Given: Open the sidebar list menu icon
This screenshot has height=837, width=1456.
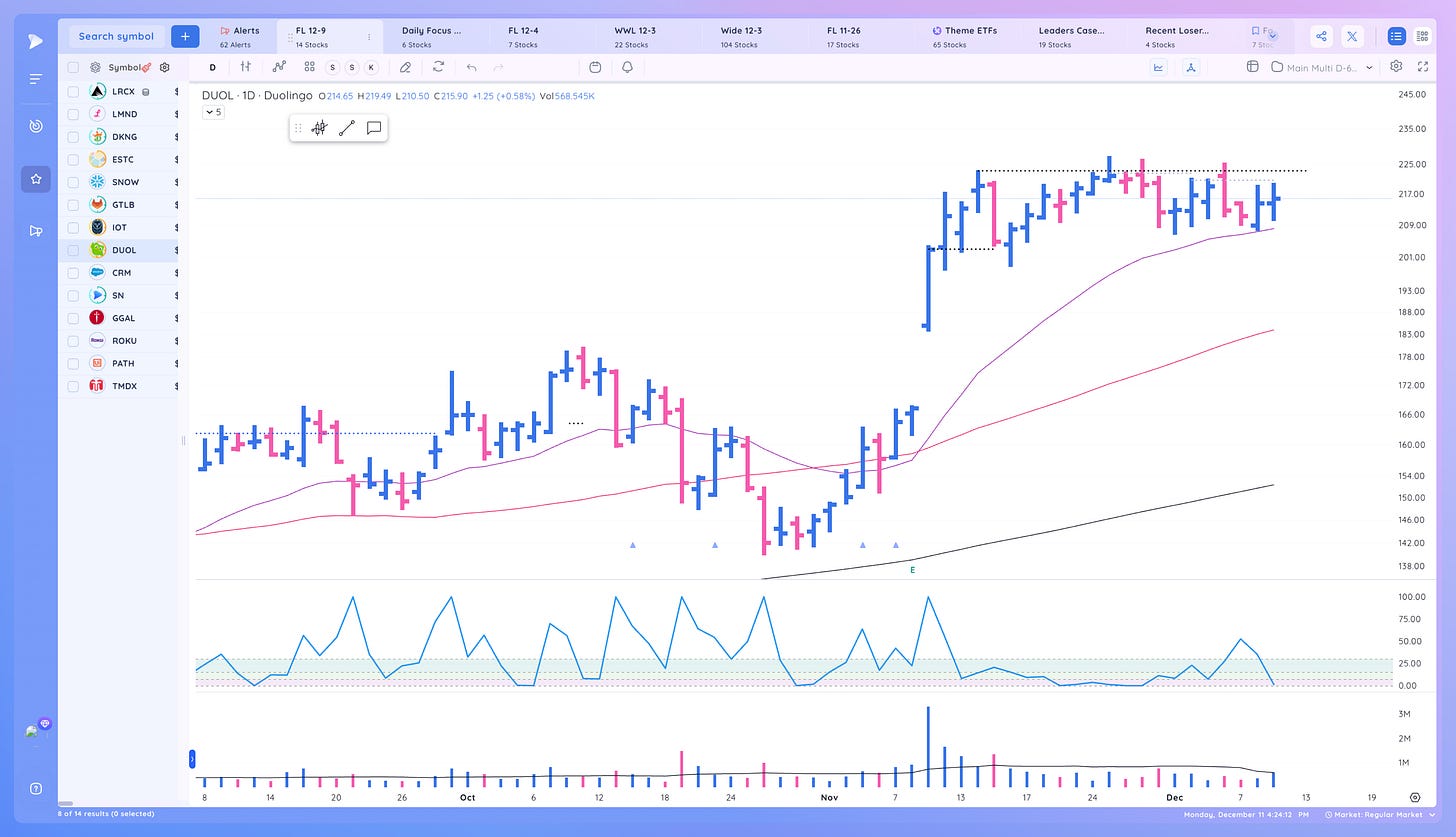Looking at the screenshot, I should tap(35, 79).
